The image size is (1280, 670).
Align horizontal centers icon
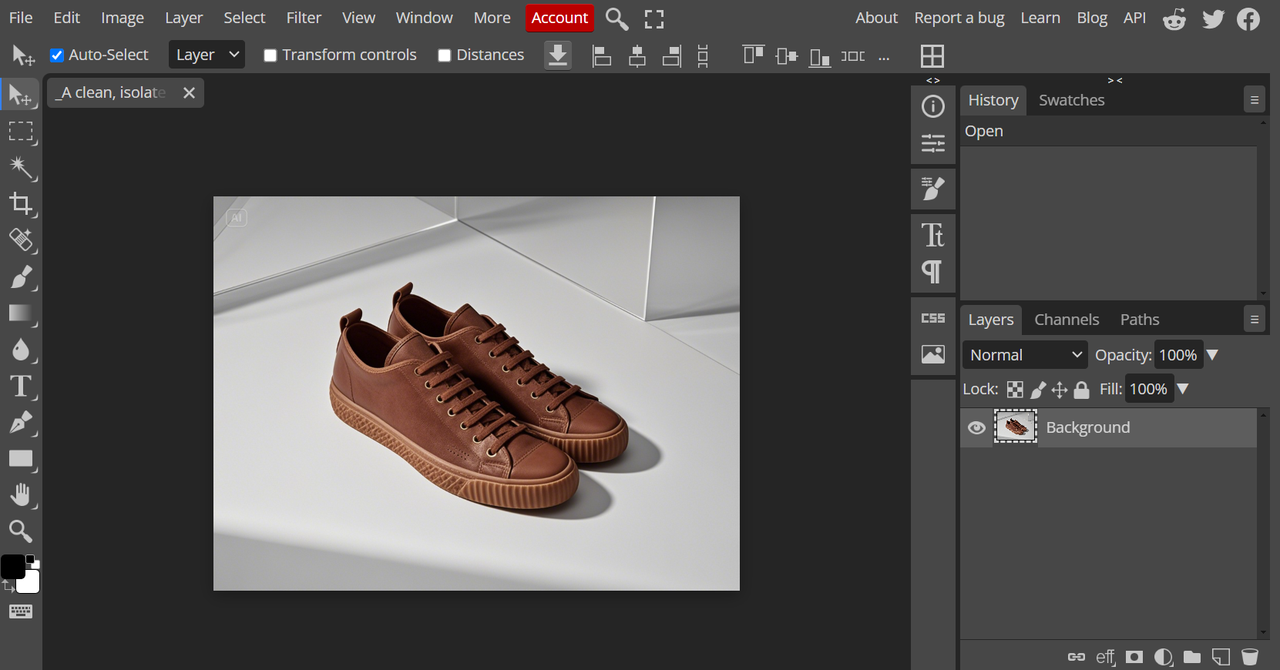click(637, 56)
